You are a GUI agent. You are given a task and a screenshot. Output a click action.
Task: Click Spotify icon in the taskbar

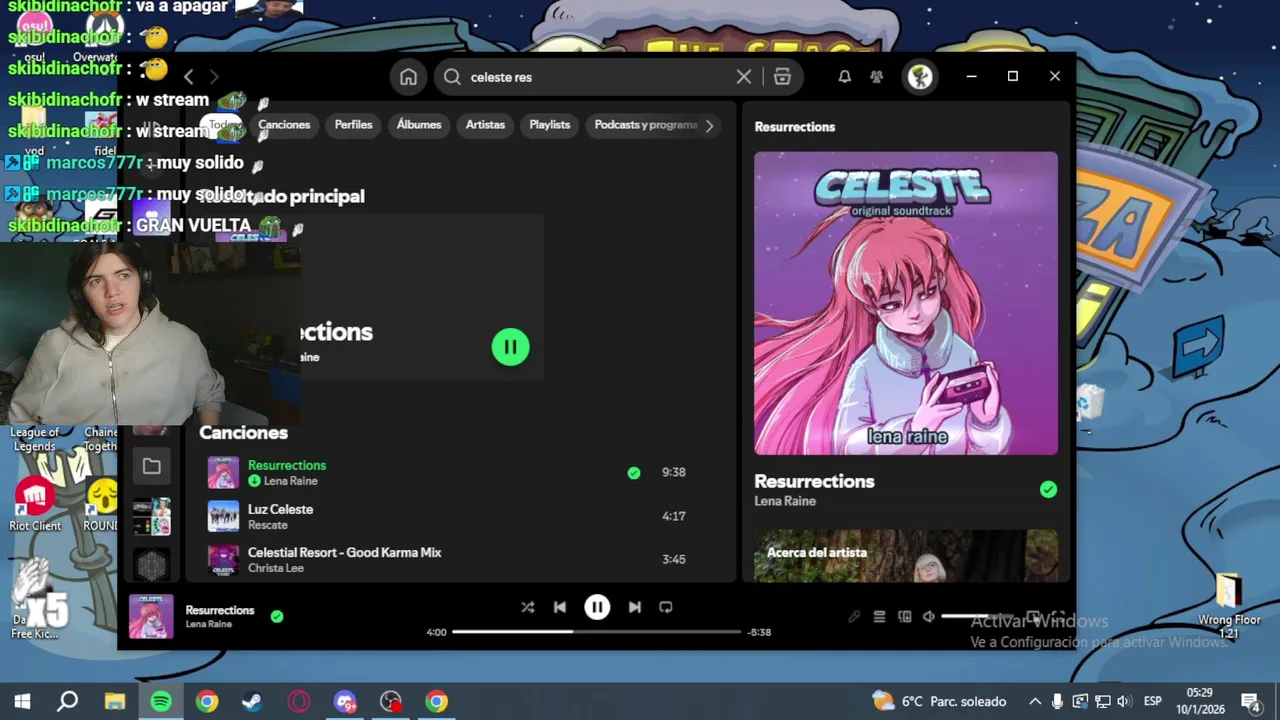[x=160, y=701]
